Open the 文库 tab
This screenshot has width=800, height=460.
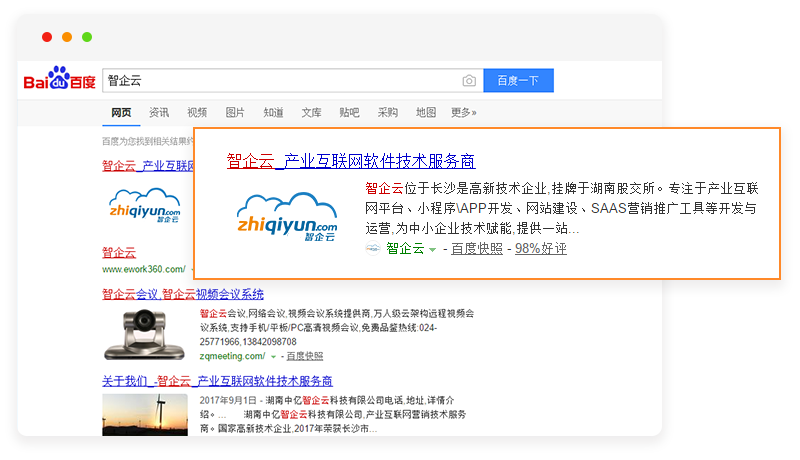pos(311,112)
